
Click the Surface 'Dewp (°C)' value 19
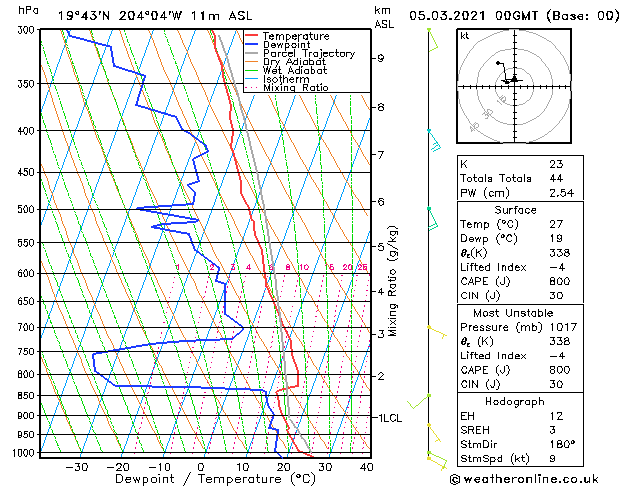pos(556,239)
